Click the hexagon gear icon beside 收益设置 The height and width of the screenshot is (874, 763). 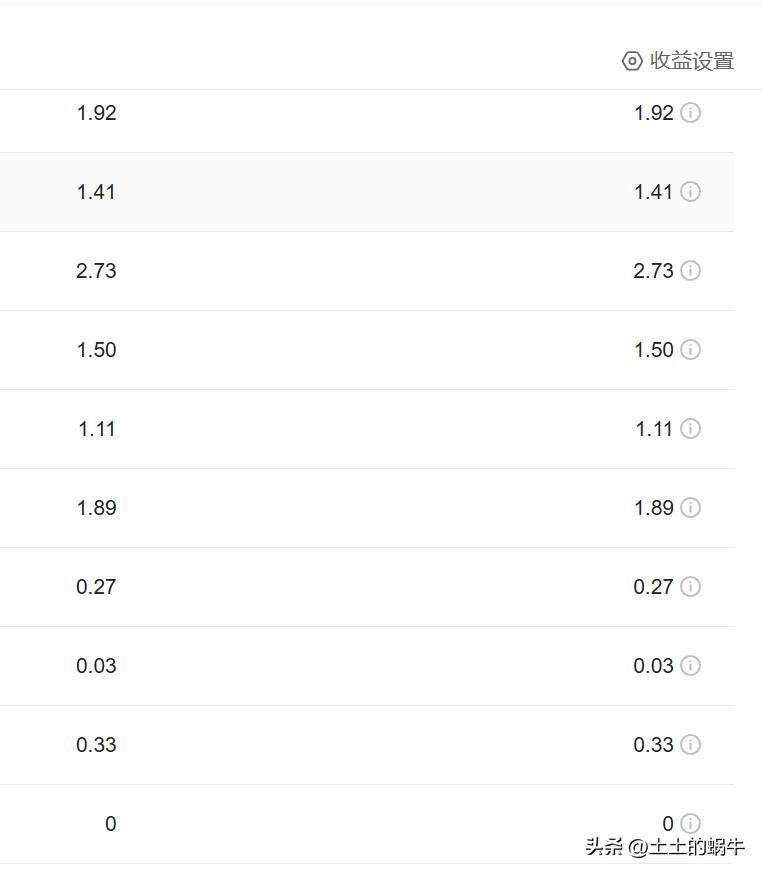[x=632, y=61]
